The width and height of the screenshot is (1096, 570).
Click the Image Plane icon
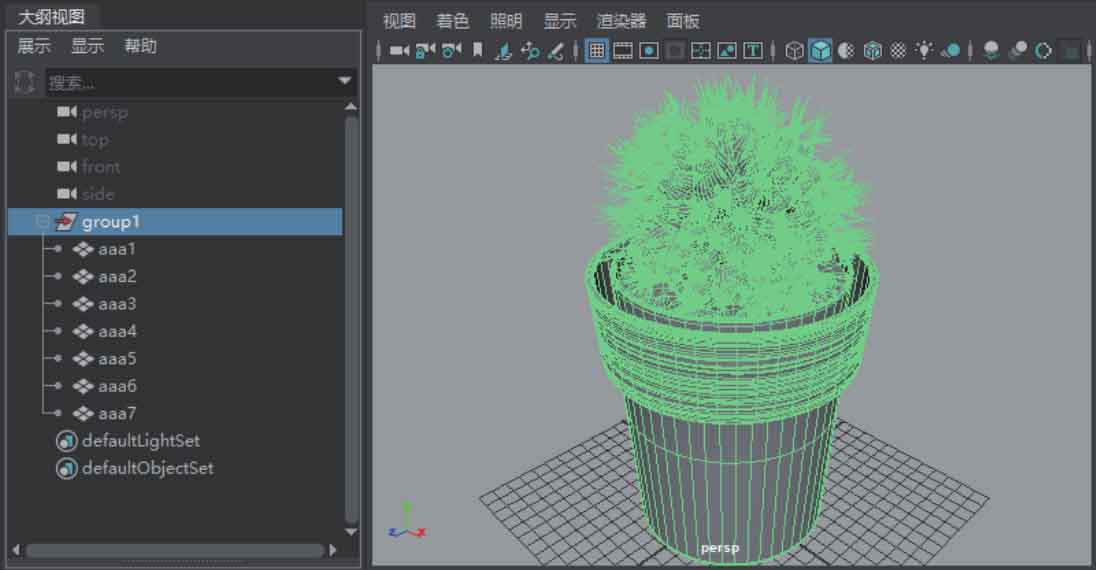pyautogui.click(x=503, y=50)
